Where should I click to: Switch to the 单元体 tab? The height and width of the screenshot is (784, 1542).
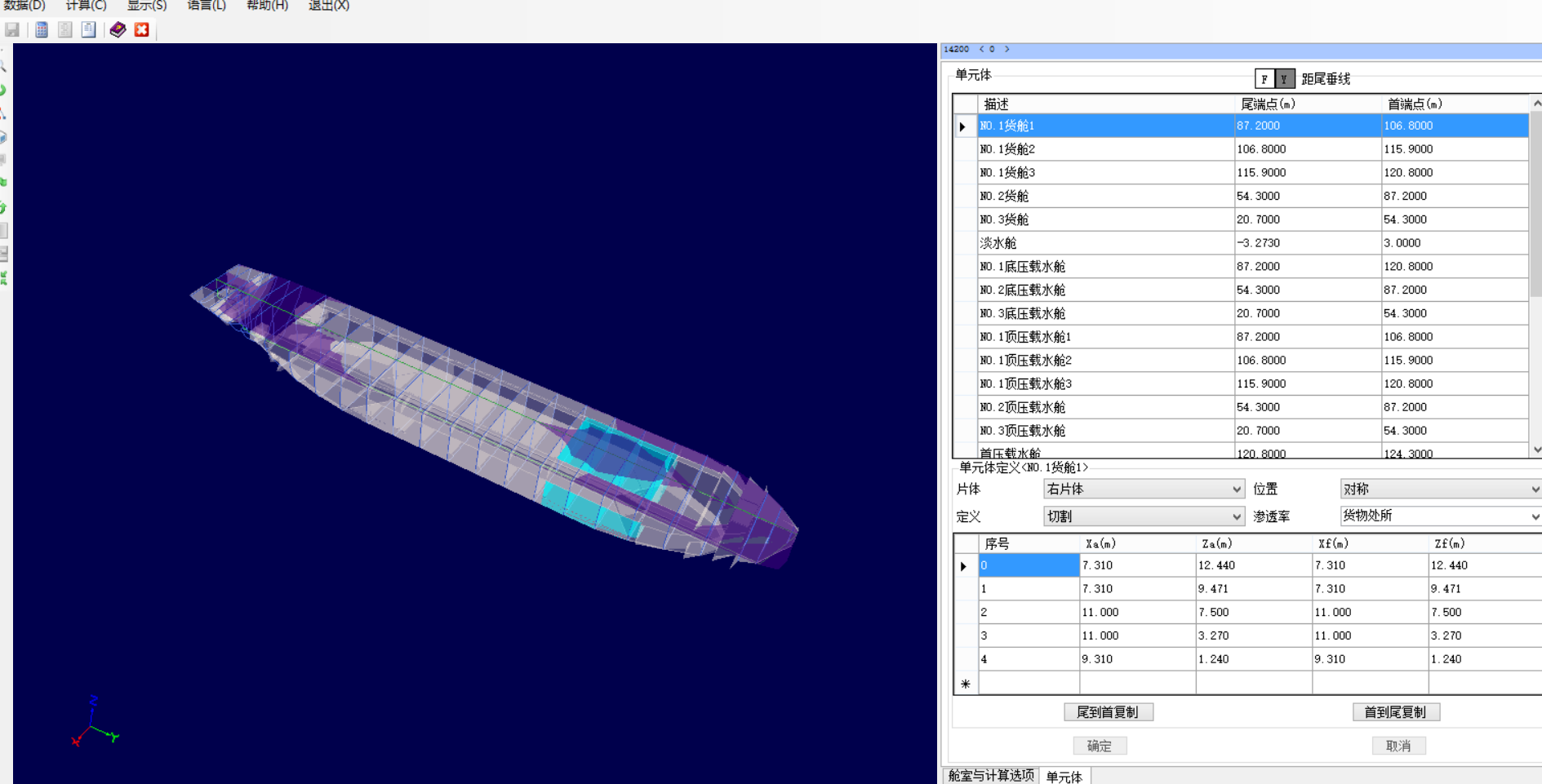tap(1064, 777)
